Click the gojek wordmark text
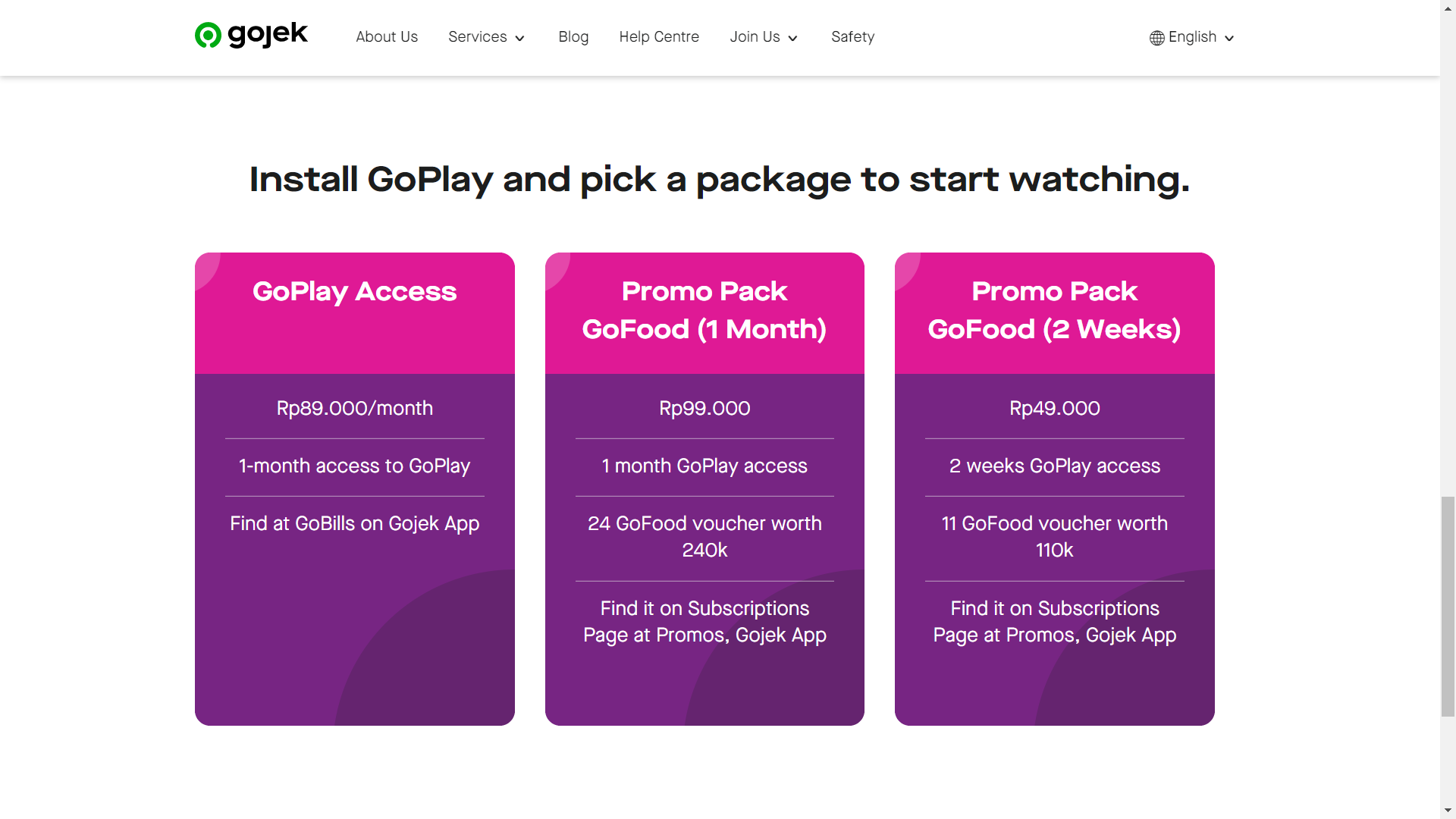1456x819 pixels. point(268,34)
